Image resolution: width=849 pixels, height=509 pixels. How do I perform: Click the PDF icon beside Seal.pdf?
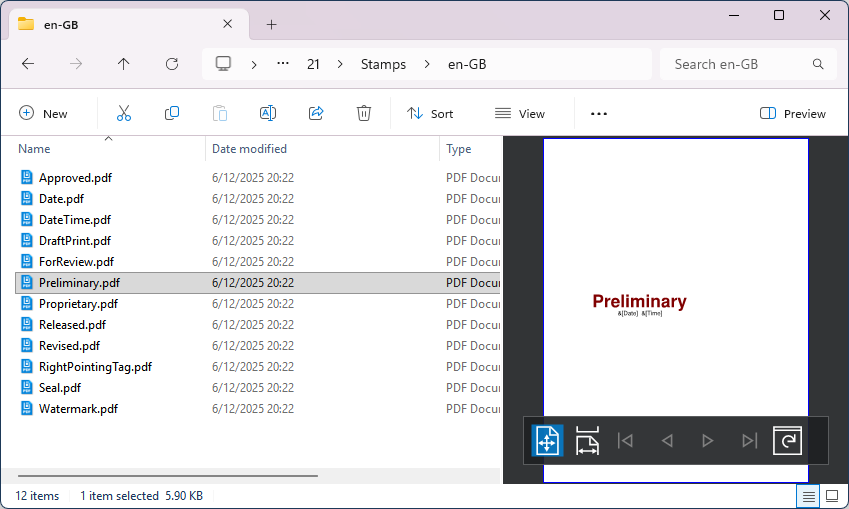click(27, 387)
